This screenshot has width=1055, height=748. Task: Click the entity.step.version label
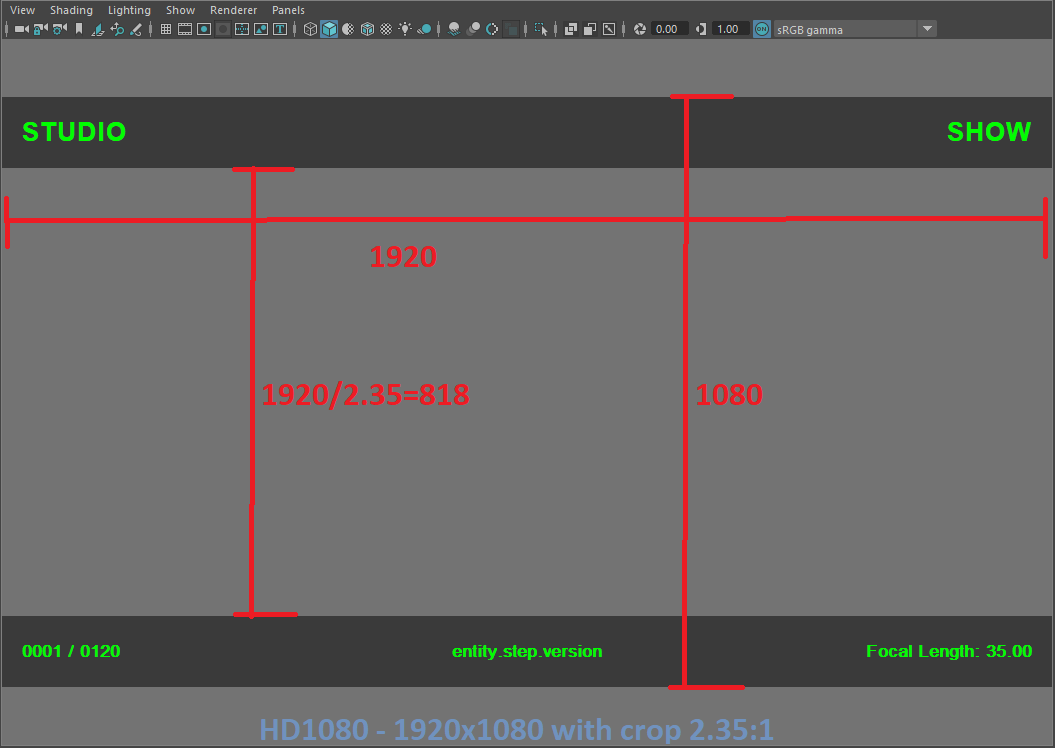(x=527, y=651)
